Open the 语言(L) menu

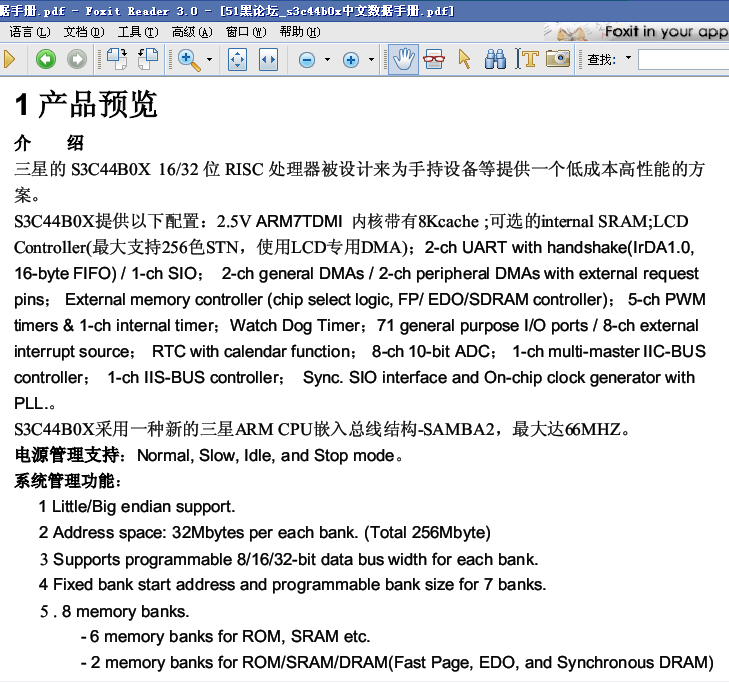[30, 32]
